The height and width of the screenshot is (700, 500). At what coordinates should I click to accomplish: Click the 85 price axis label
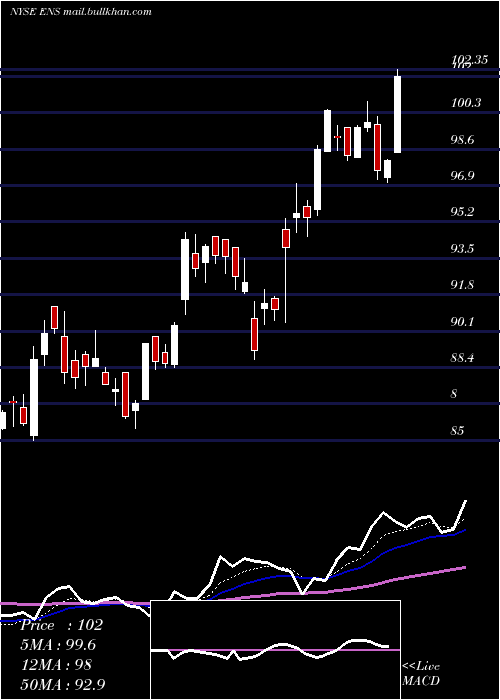coord(458,431)
